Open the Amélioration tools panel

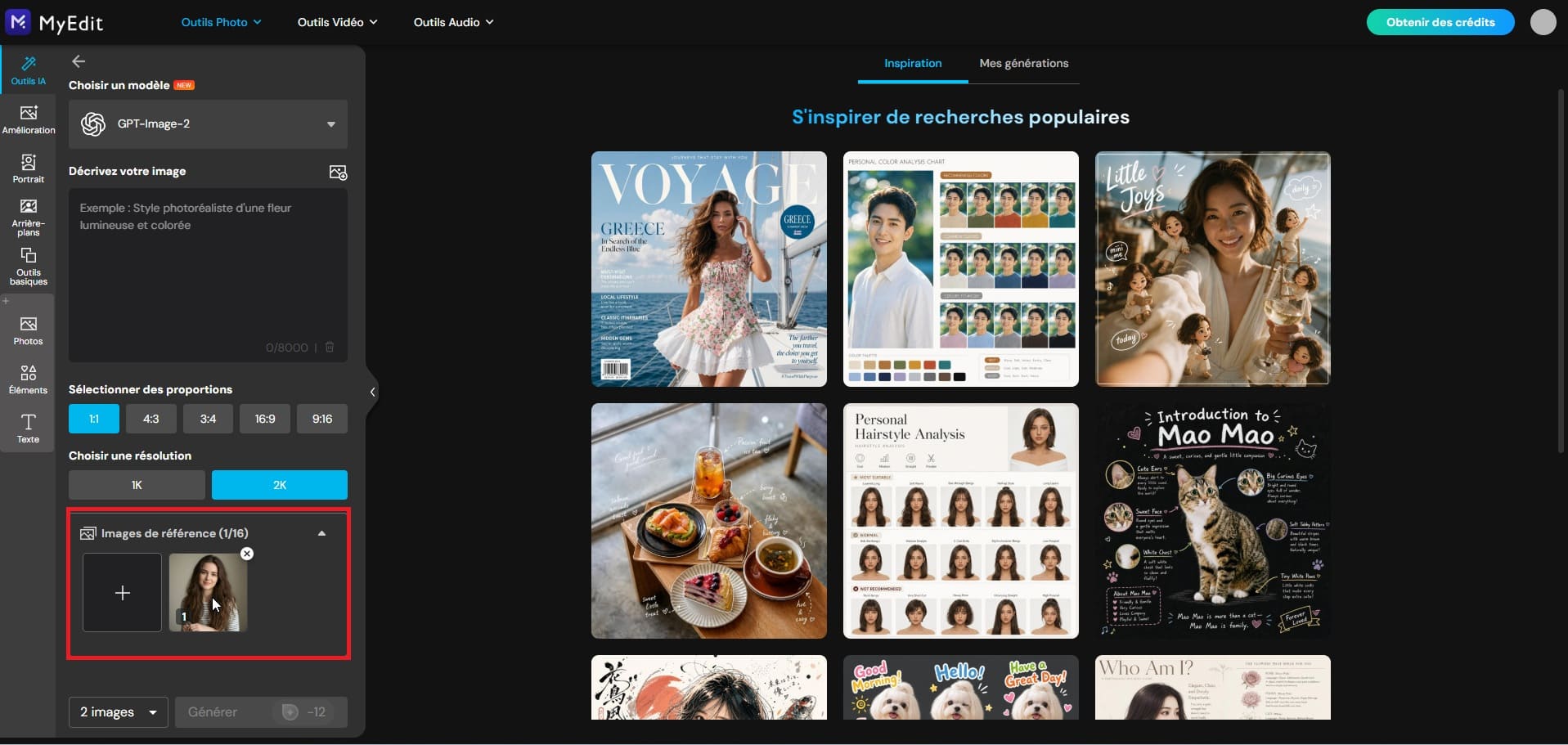pos(29,119)
